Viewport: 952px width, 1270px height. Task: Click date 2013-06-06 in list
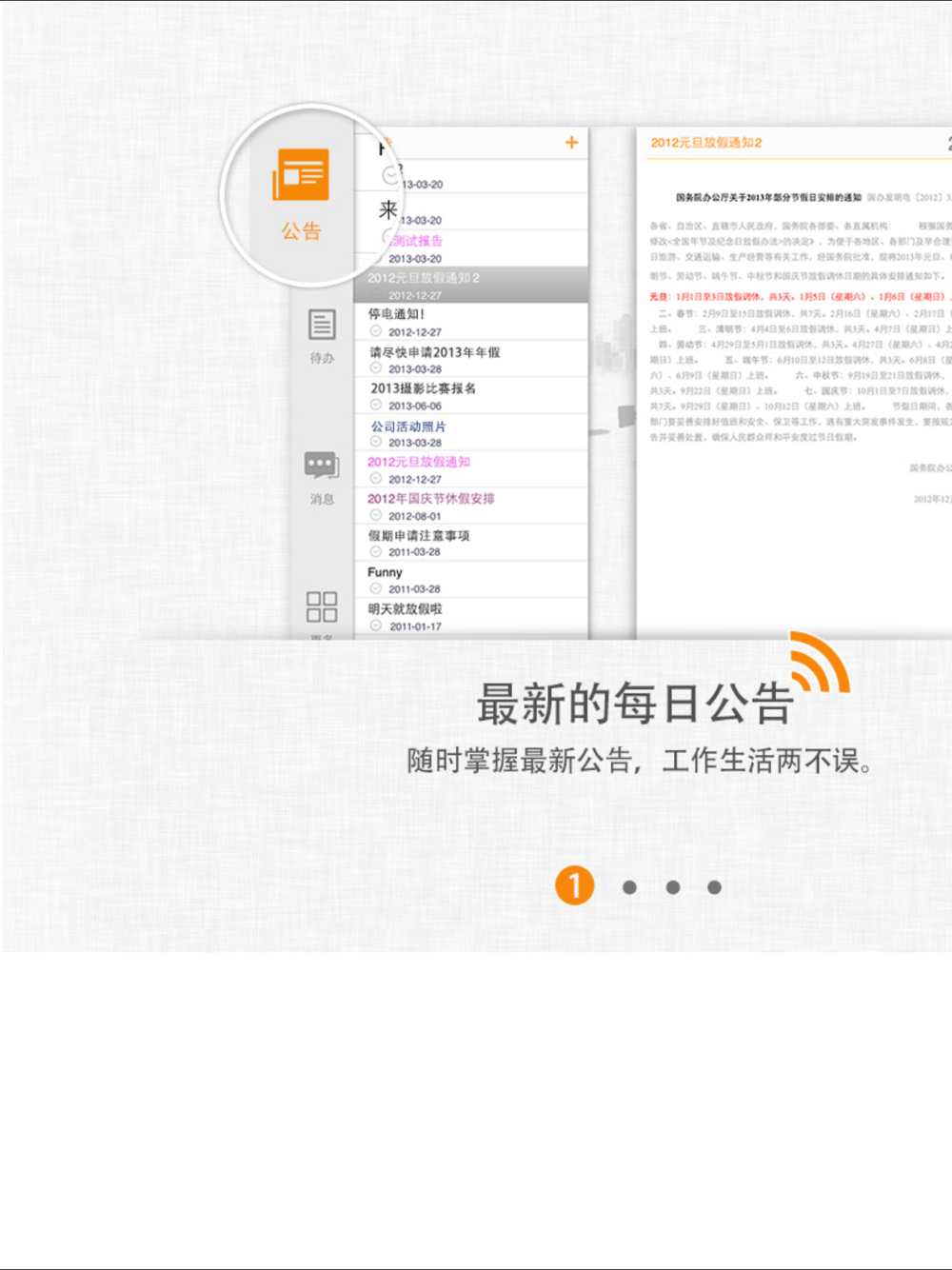pyautogui.click(x=415, y=406)
